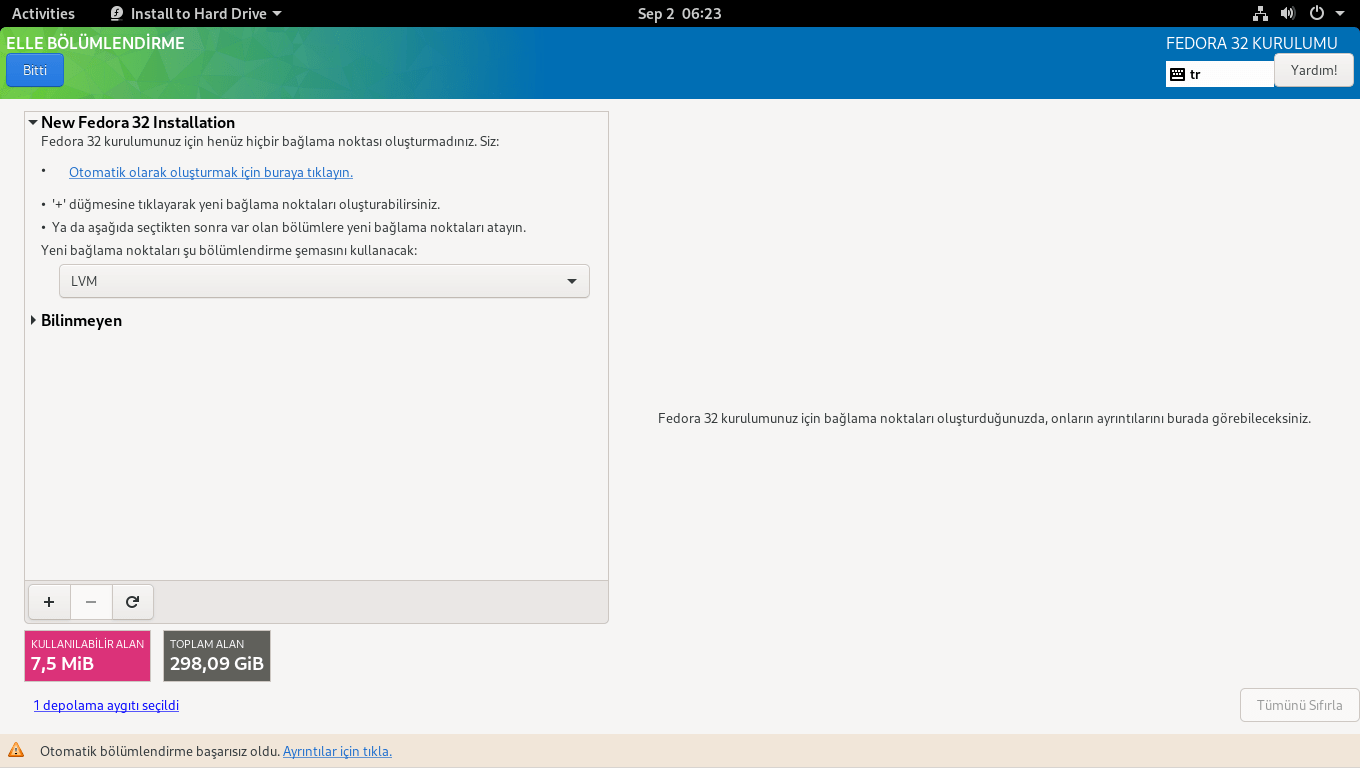Click the keyboard layout icon beside 'tr'
Image resolution: width=1360 pixels, height=768 pixels.
click(1178, 74)
